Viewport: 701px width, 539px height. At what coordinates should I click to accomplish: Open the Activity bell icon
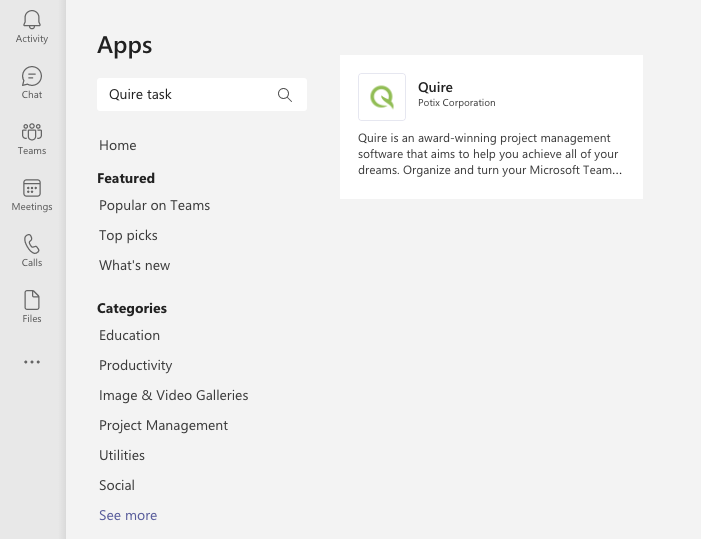[32, 20]
